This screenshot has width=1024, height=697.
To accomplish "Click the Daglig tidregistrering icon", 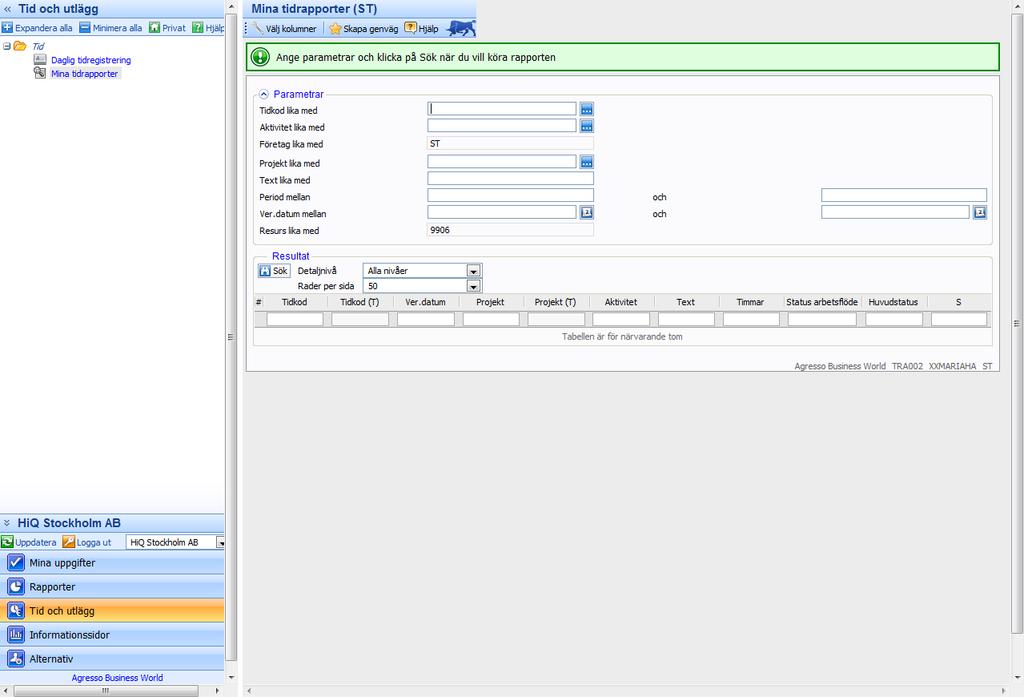I will [40, 59].
